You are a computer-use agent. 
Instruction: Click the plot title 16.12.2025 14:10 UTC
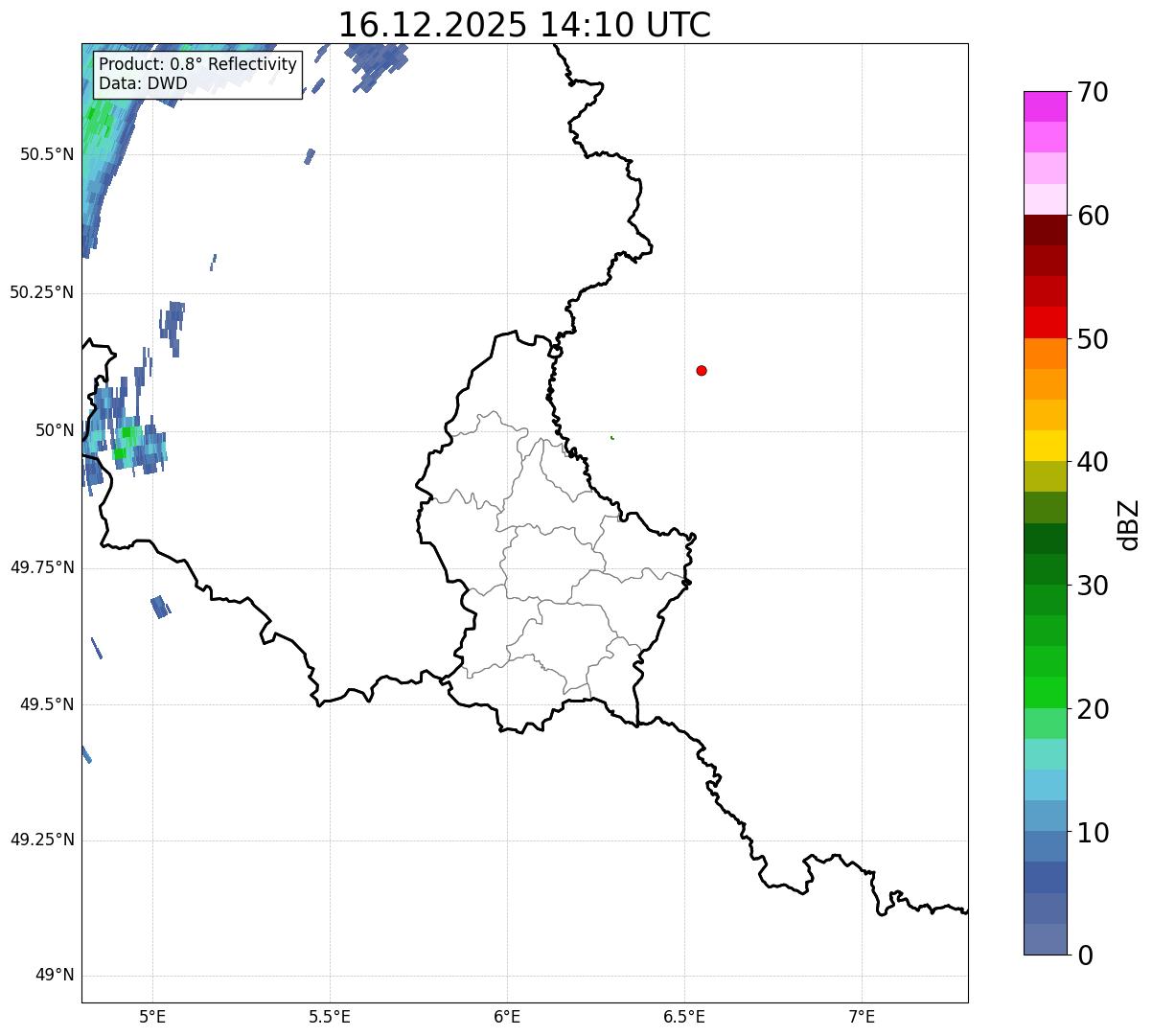[524, 24]
